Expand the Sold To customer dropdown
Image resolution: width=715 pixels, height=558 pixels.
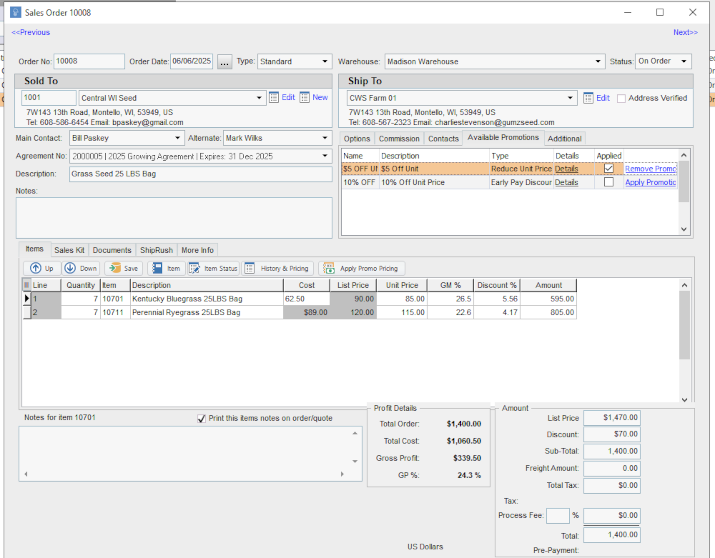pos(259,98)
